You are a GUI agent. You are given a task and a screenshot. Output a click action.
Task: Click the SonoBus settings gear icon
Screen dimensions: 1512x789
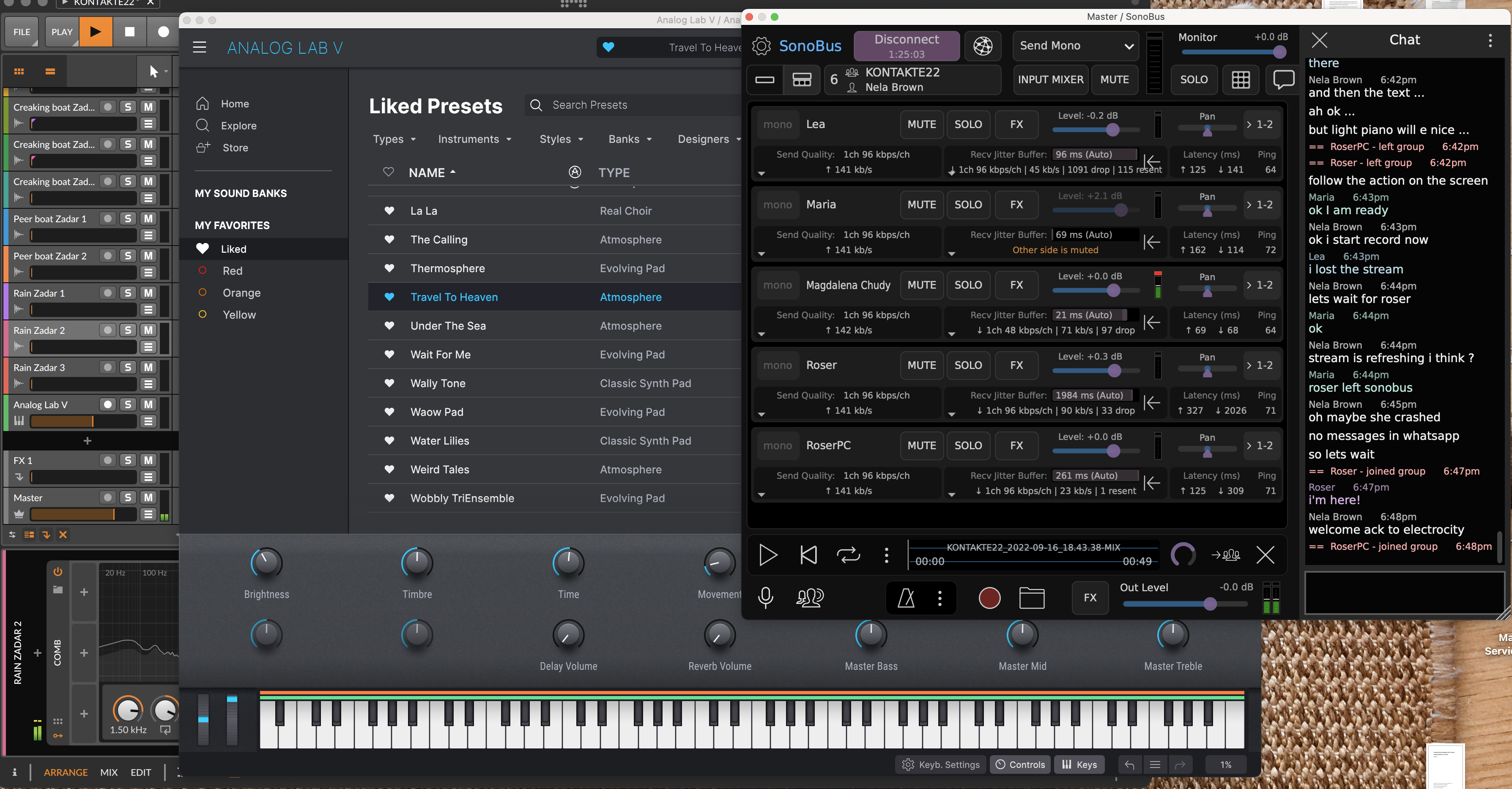click(x=761, y=46)
